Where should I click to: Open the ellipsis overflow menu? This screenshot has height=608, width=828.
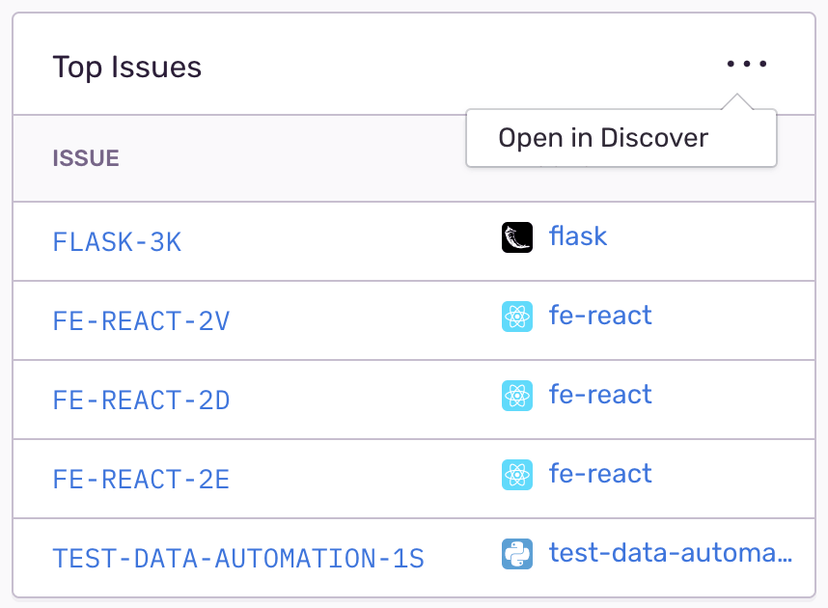point(746,63)
